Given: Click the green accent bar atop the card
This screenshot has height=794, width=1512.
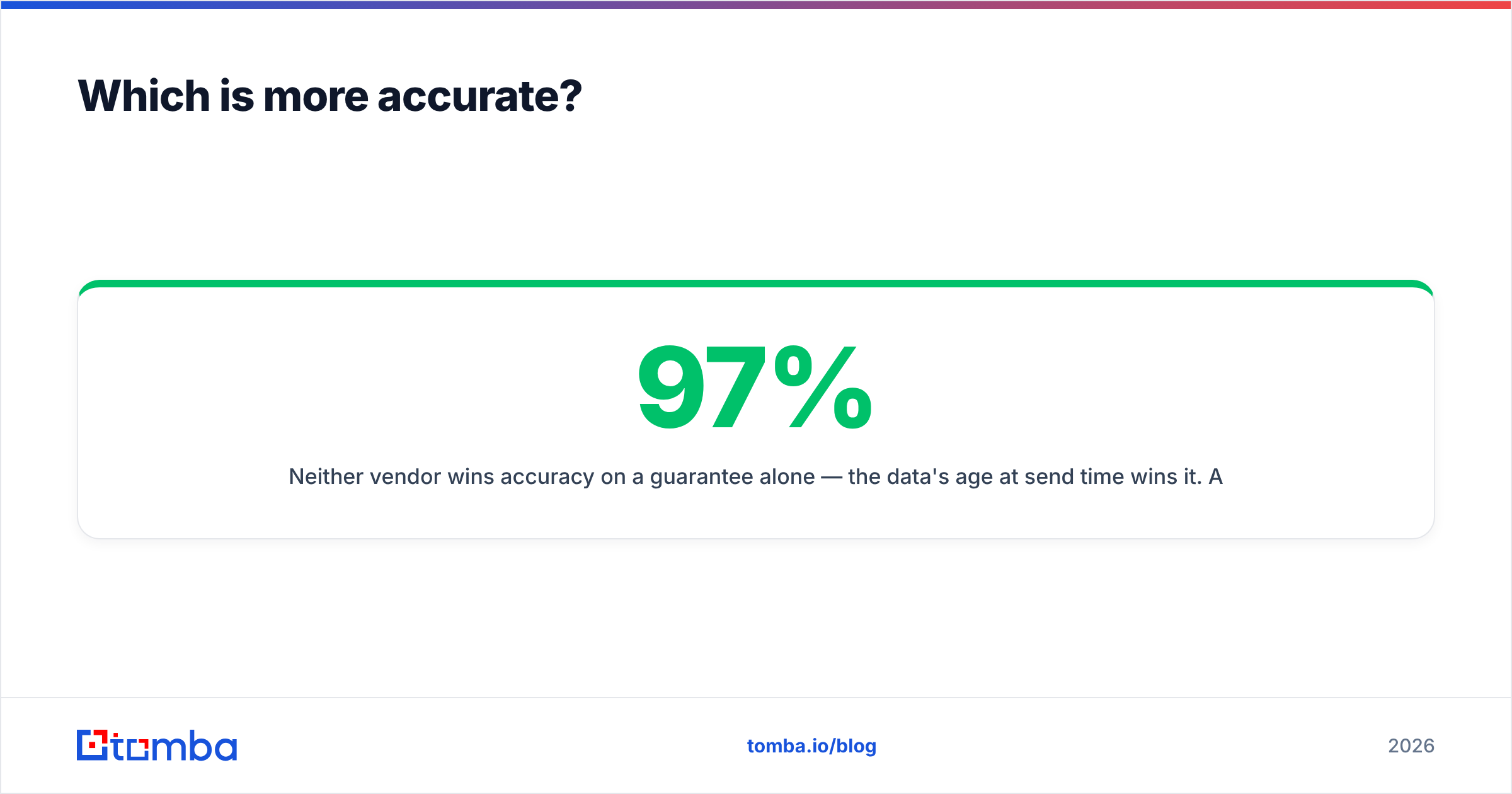Looking at the screenshot, I should [x=756, y=284].
